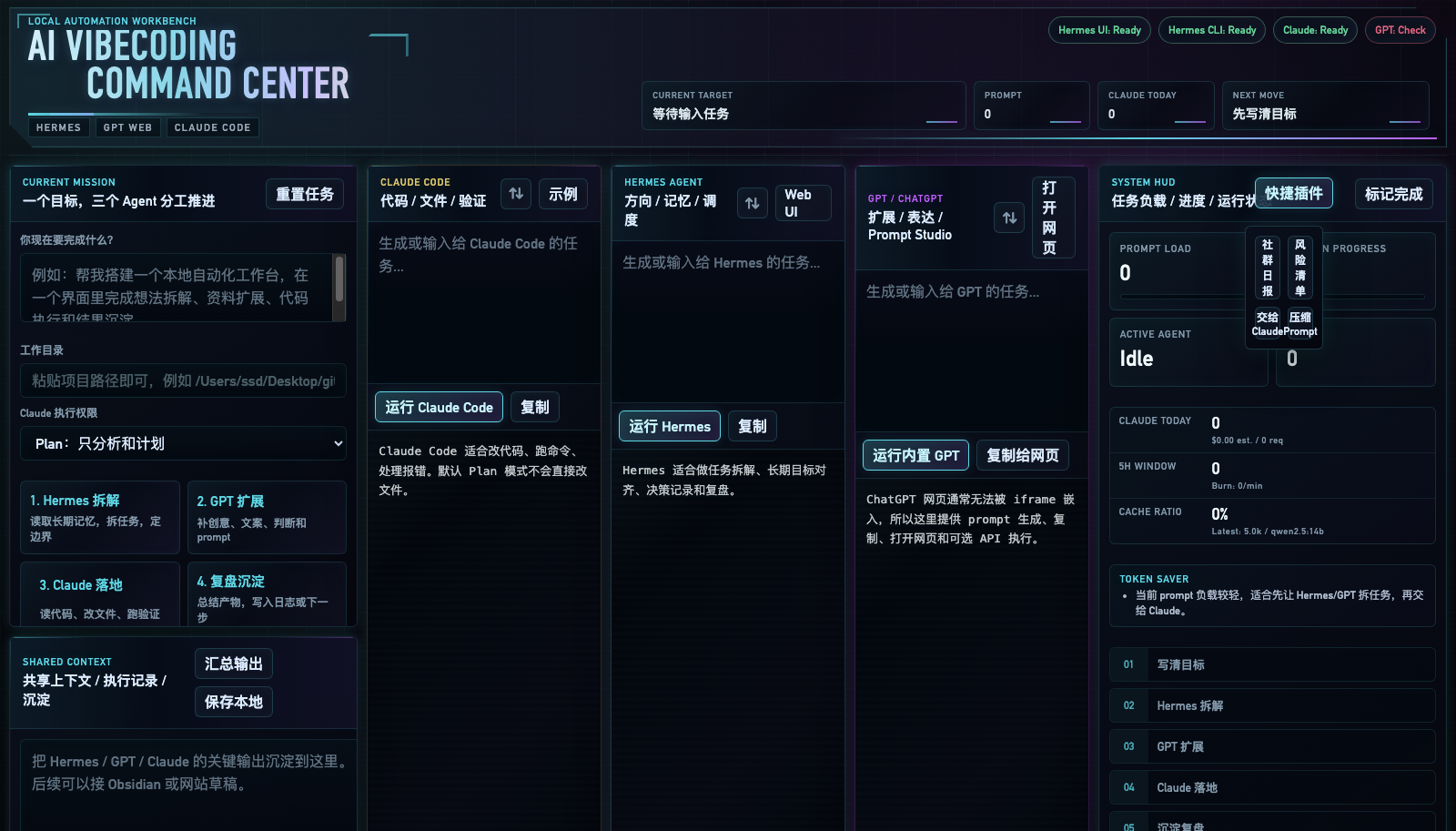
Task: Click the Hermes CLI: Ready status pill
Action: click(x=1212, y=30)
